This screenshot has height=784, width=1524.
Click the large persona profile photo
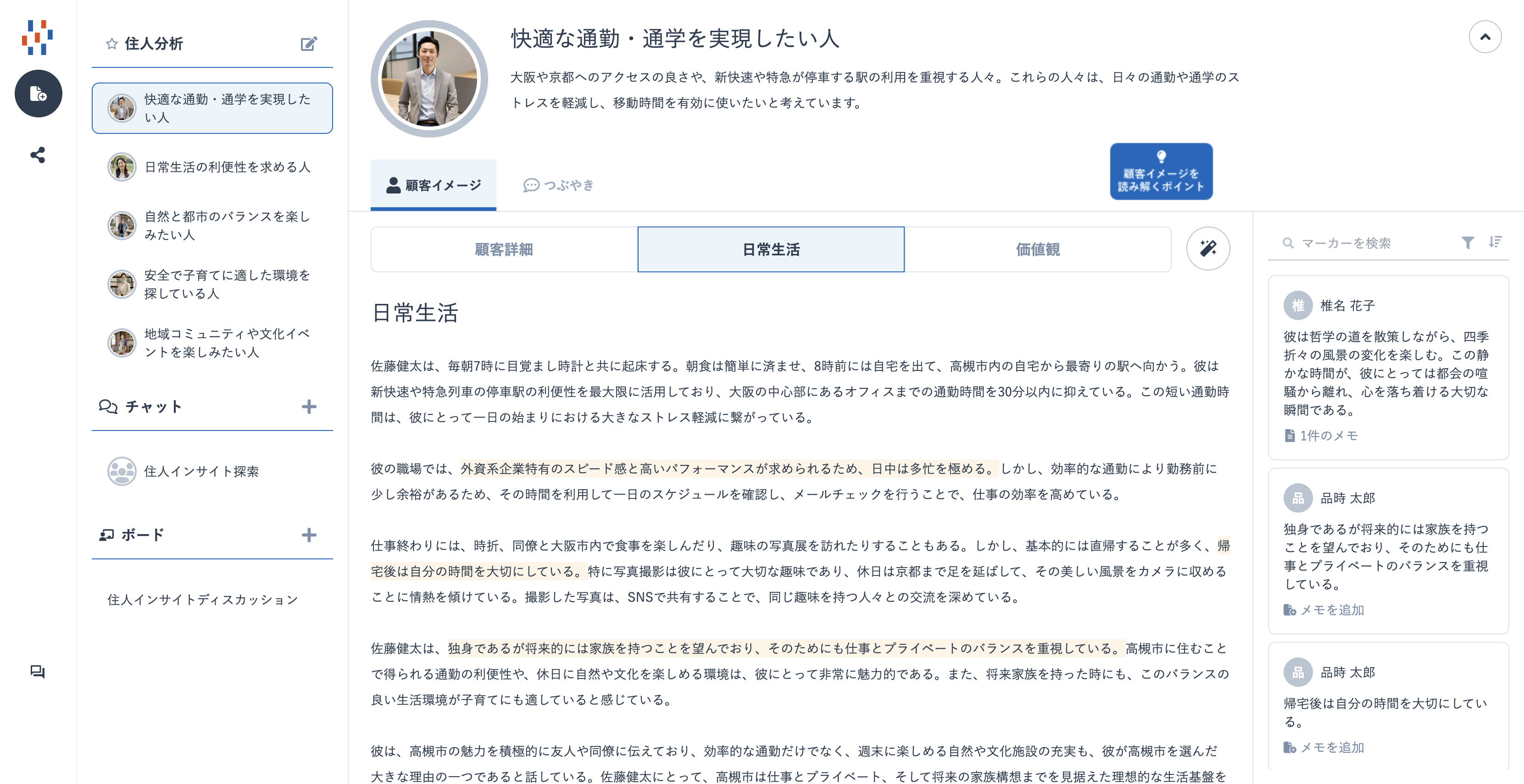[429, 79]
